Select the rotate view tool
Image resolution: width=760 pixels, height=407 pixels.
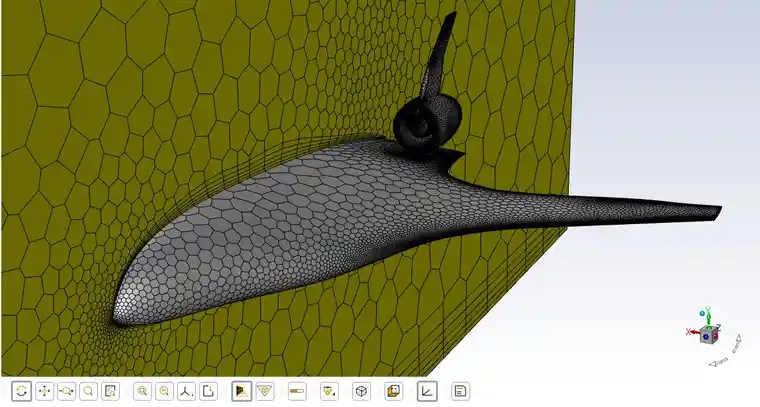(22, 391)
